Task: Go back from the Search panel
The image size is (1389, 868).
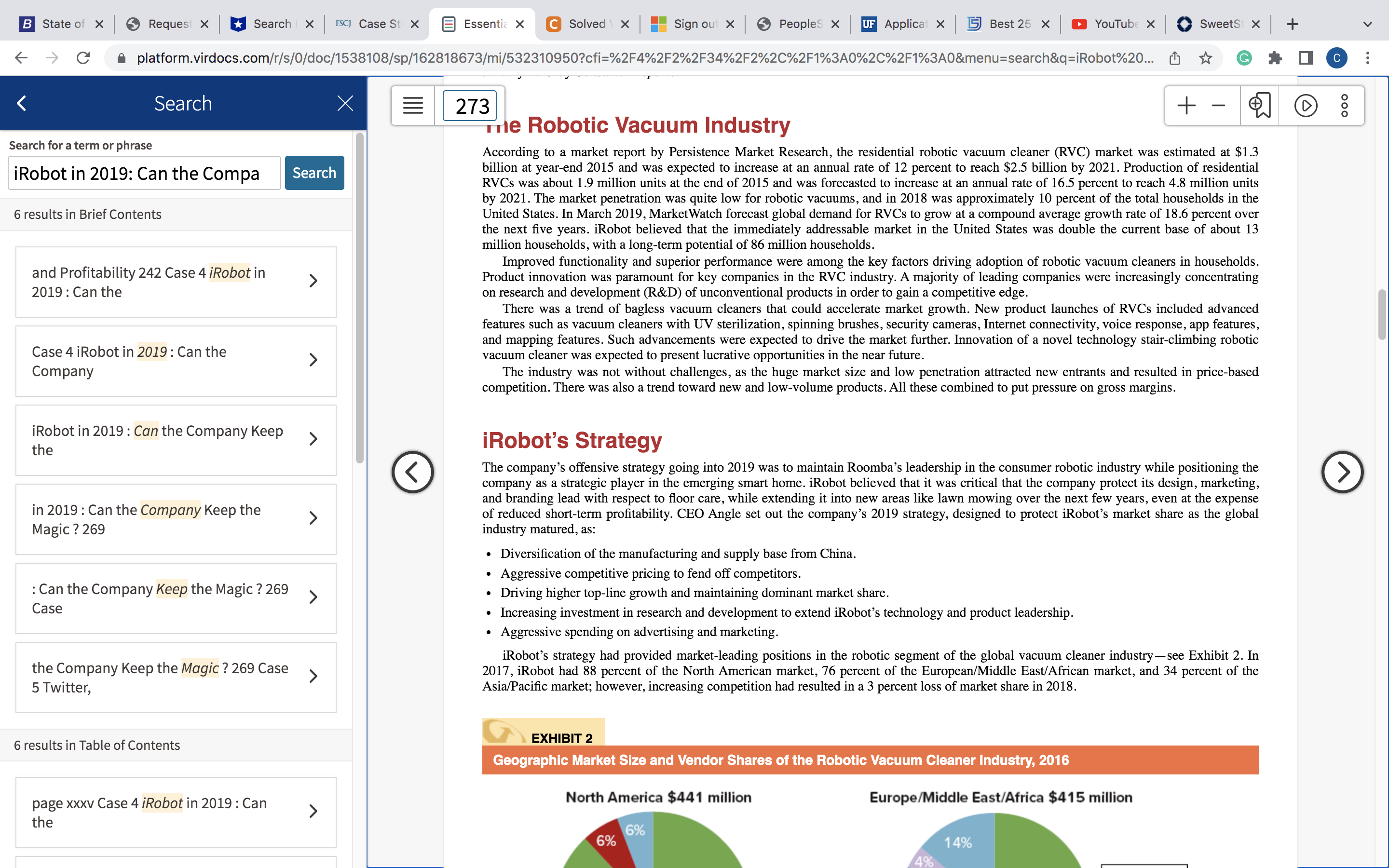Action: pos(22,103)
